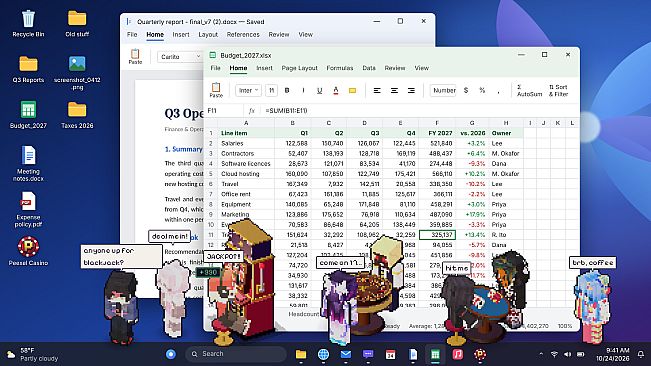Open the Calendar taskbar icon
The width and height of the screenshot is (651, 366).
click(x=390, y=354)
